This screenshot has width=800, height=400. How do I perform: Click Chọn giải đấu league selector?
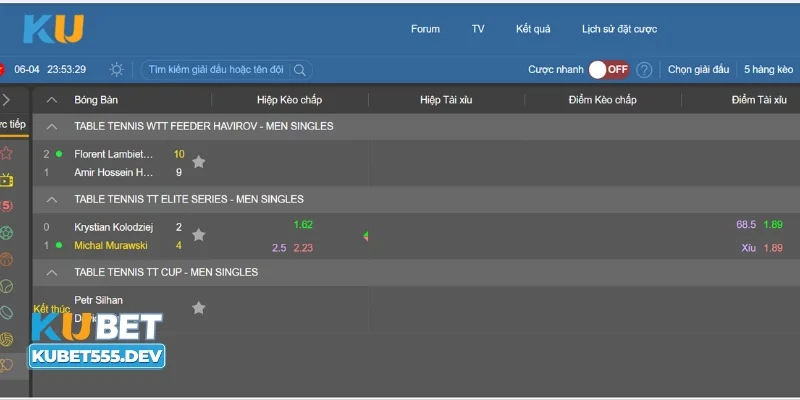(x=698, y=70)
